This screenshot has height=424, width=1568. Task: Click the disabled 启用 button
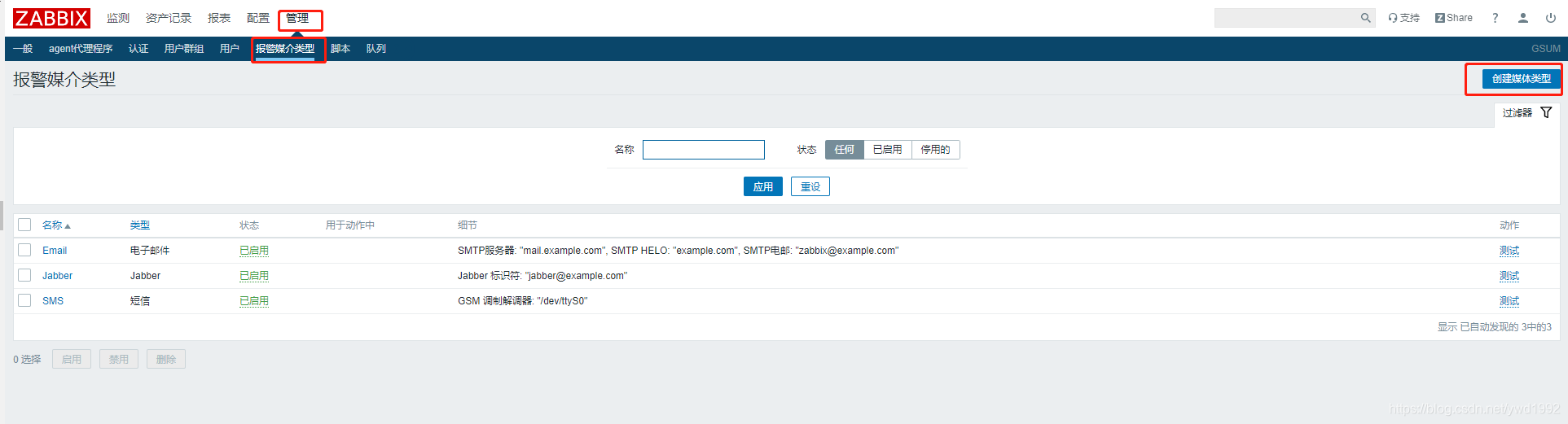click(x=72, y=359)
